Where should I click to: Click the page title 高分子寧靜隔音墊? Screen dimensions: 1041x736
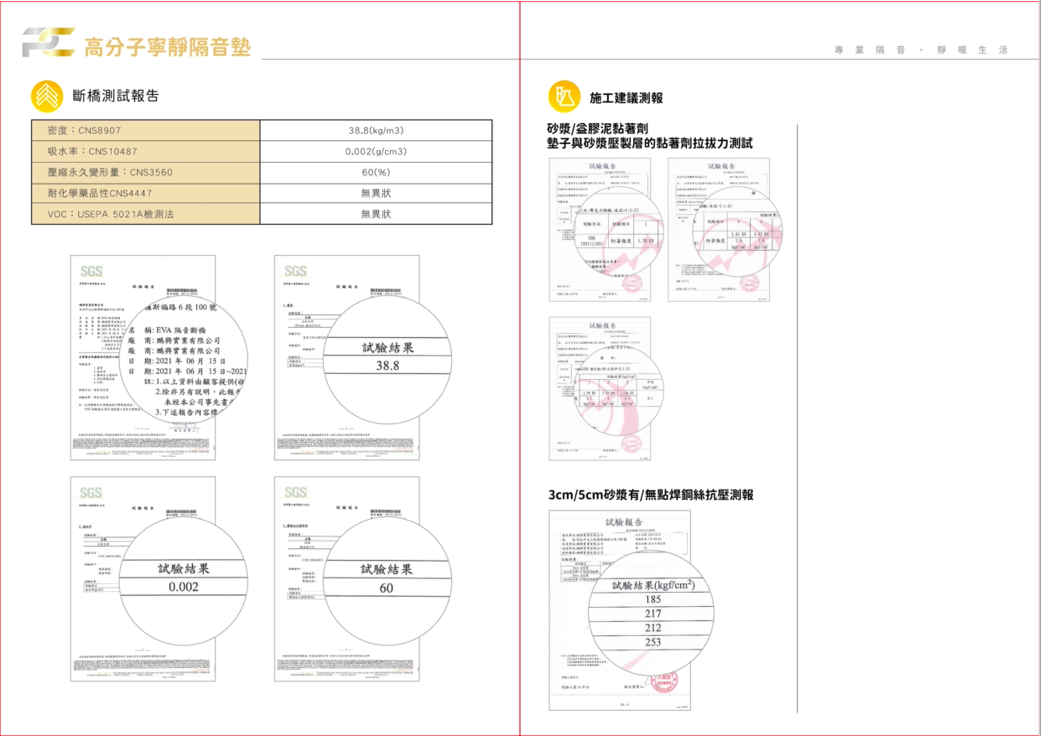tap(167, 47)
